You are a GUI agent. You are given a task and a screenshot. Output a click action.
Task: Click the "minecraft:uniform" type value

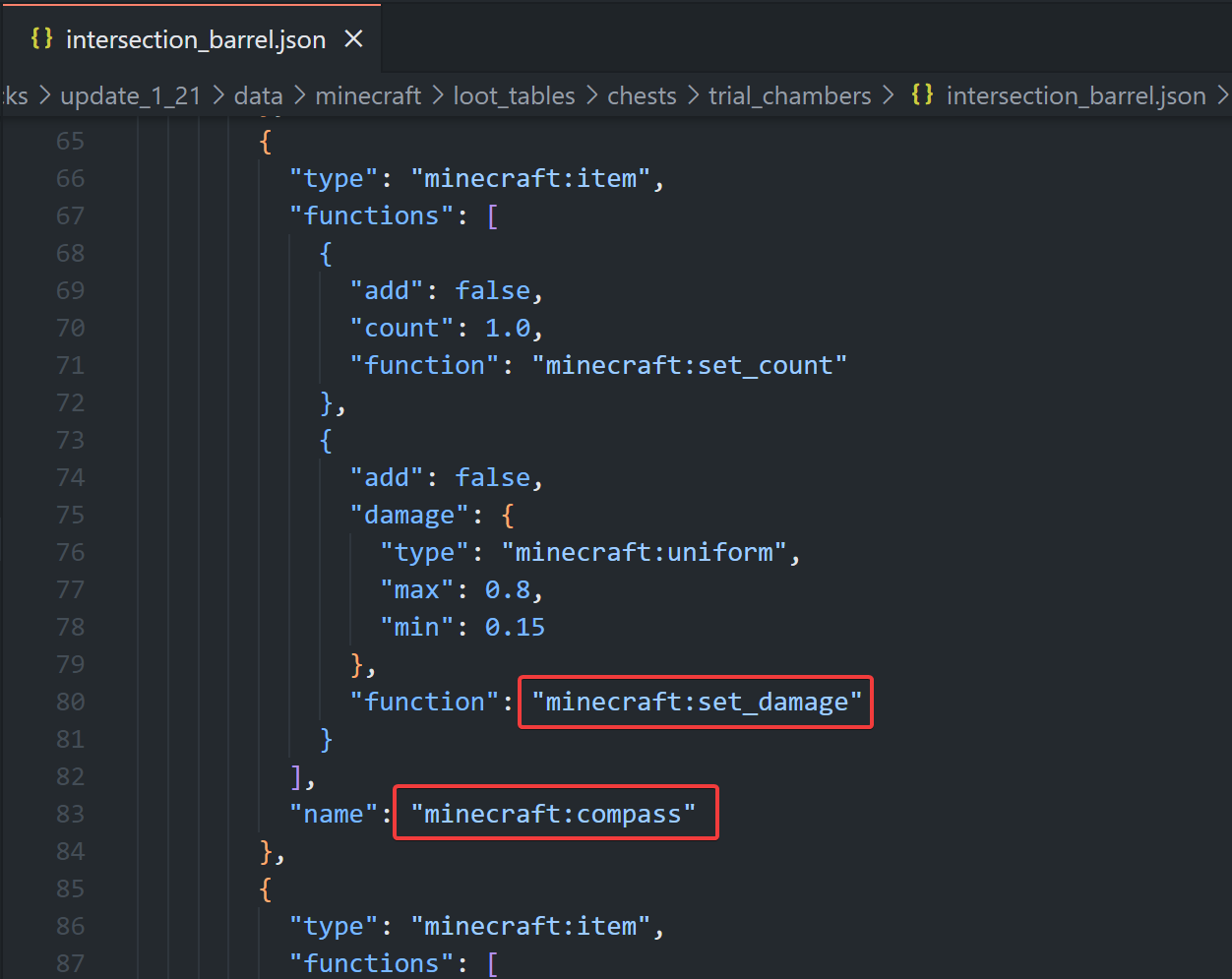tap(650, 552)
